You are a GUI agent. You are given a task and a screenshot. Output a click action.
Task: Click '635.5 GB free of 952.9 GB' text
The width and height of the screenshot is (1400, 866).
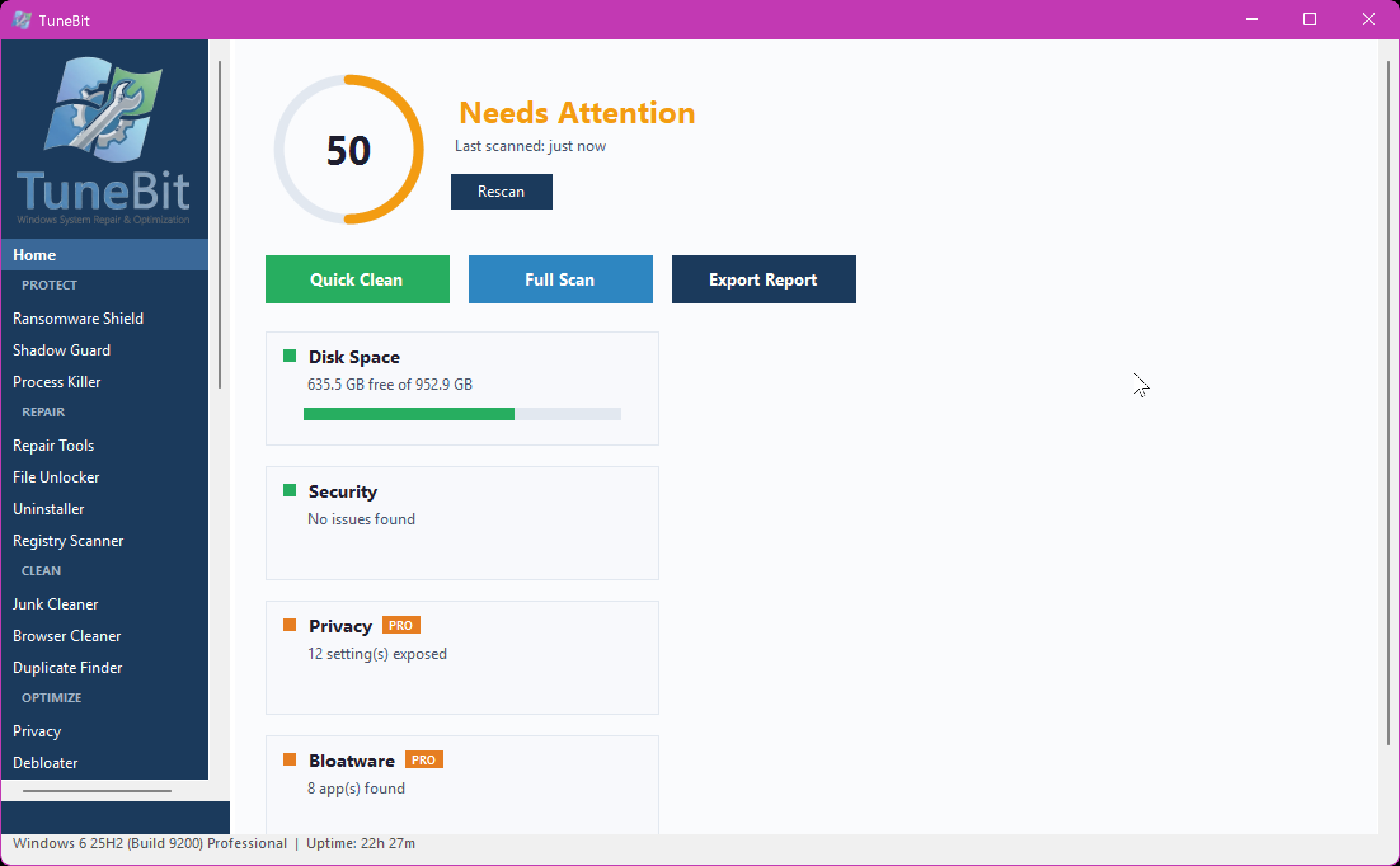[390, 385]
